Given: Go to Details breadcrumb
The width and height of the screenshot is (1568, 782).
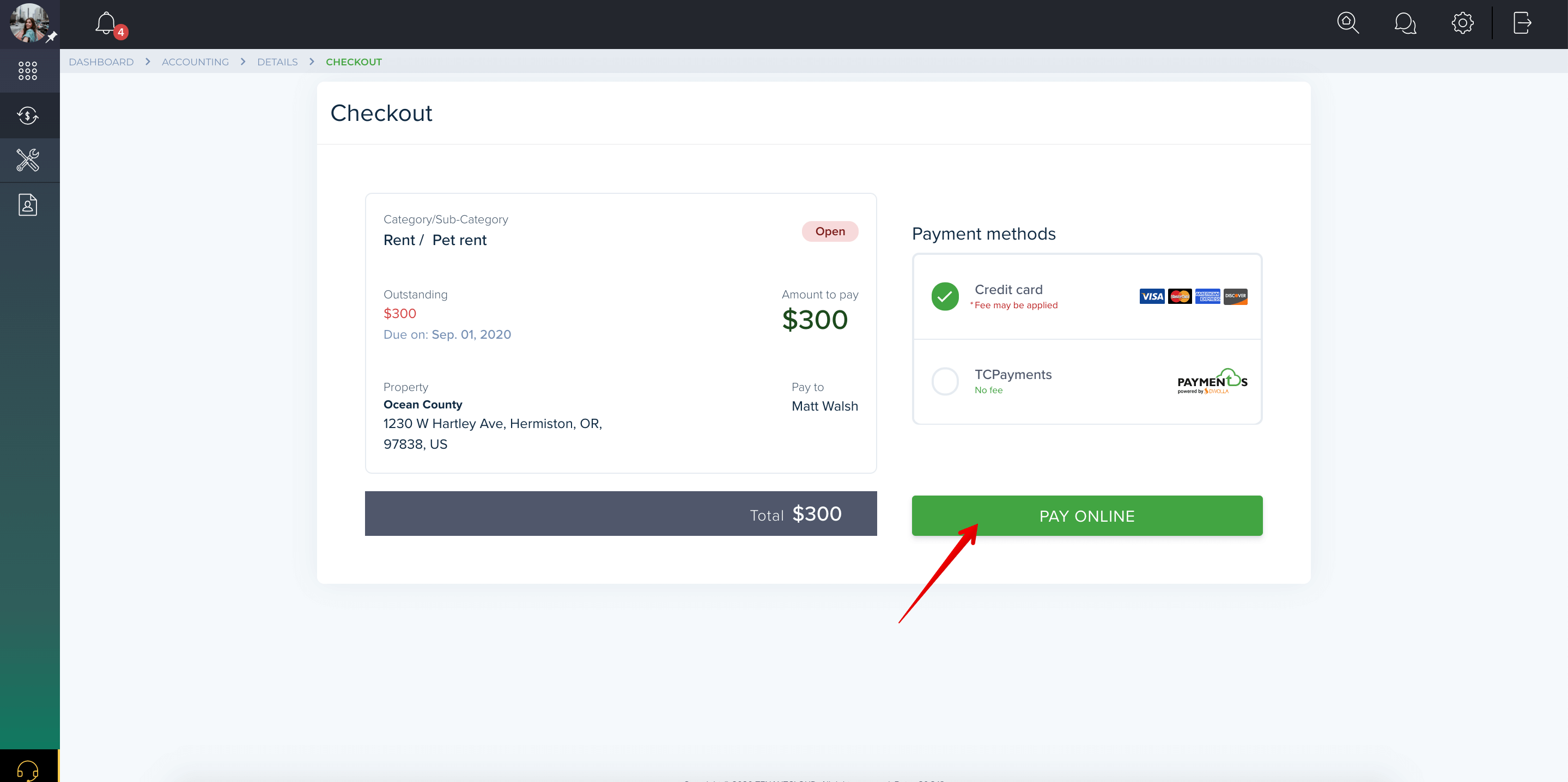Looking at the screenshot, I should [277, 62].
